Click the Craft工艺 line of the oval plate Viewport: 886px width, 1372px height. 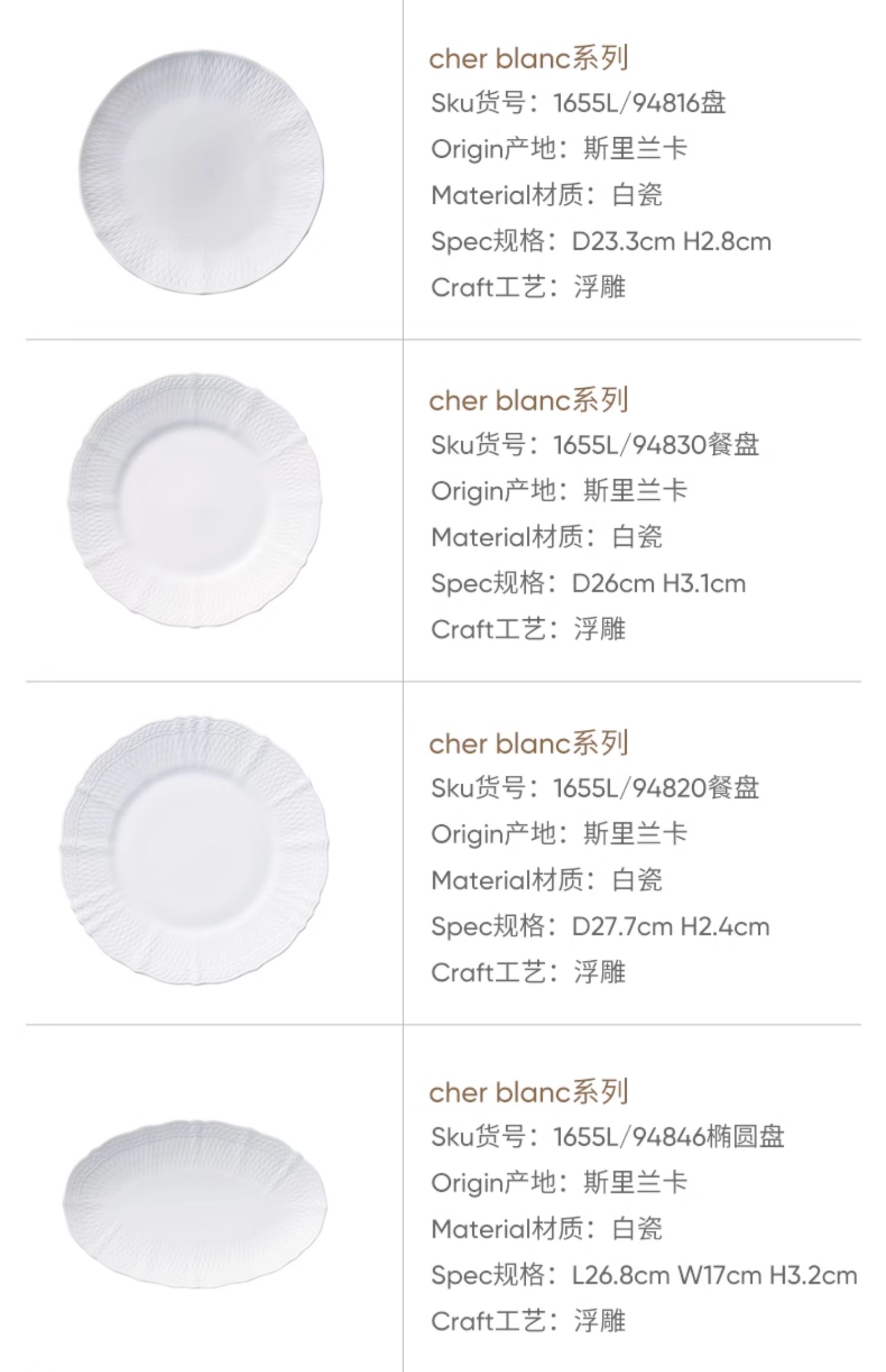(528, 1321)
